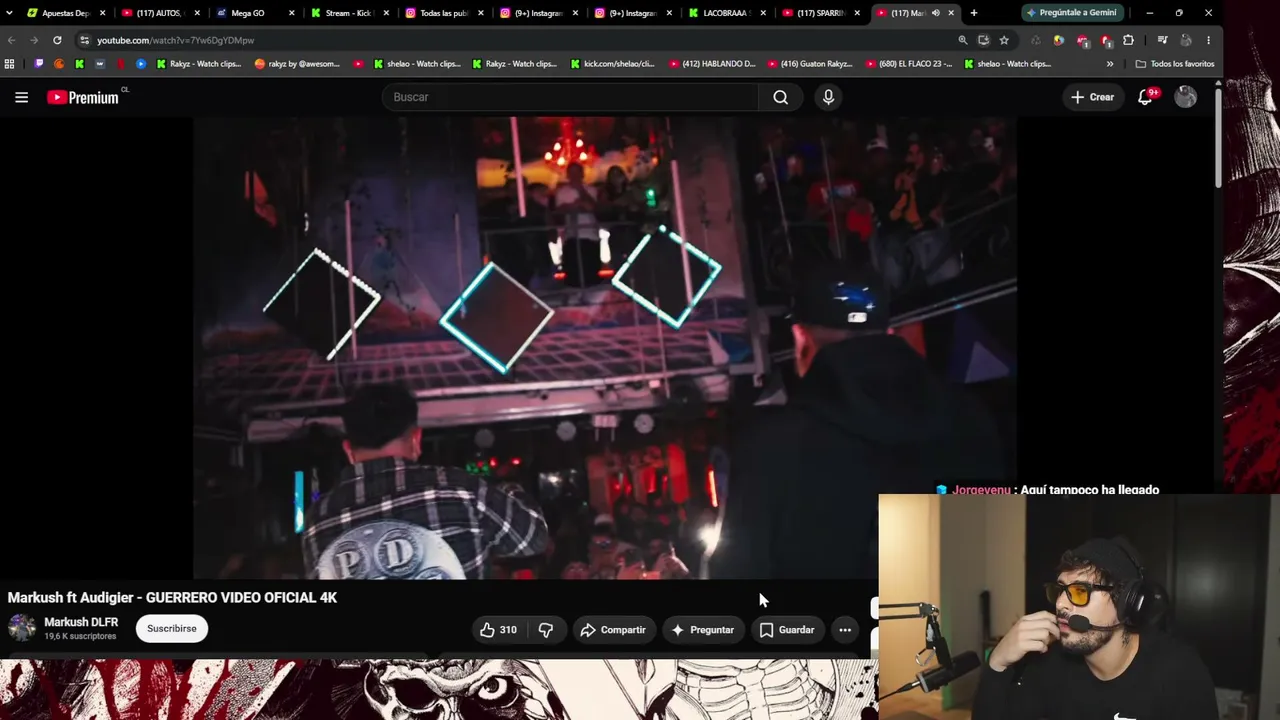This screenshot has width=1280, height=720.
Task: Open the blue play-button bookmark icon
Action: tap(141, 64)
